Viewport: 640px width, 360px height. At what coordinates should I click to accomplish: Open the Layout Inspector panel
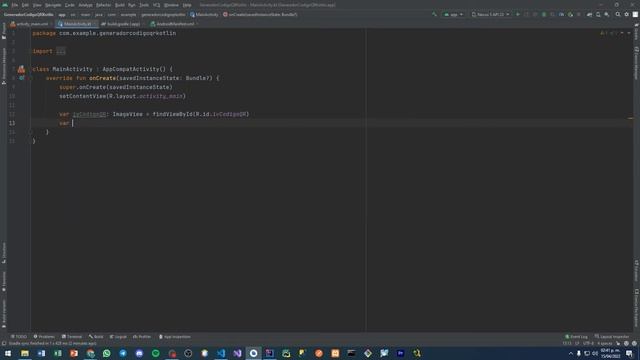[x=612, y=337]
